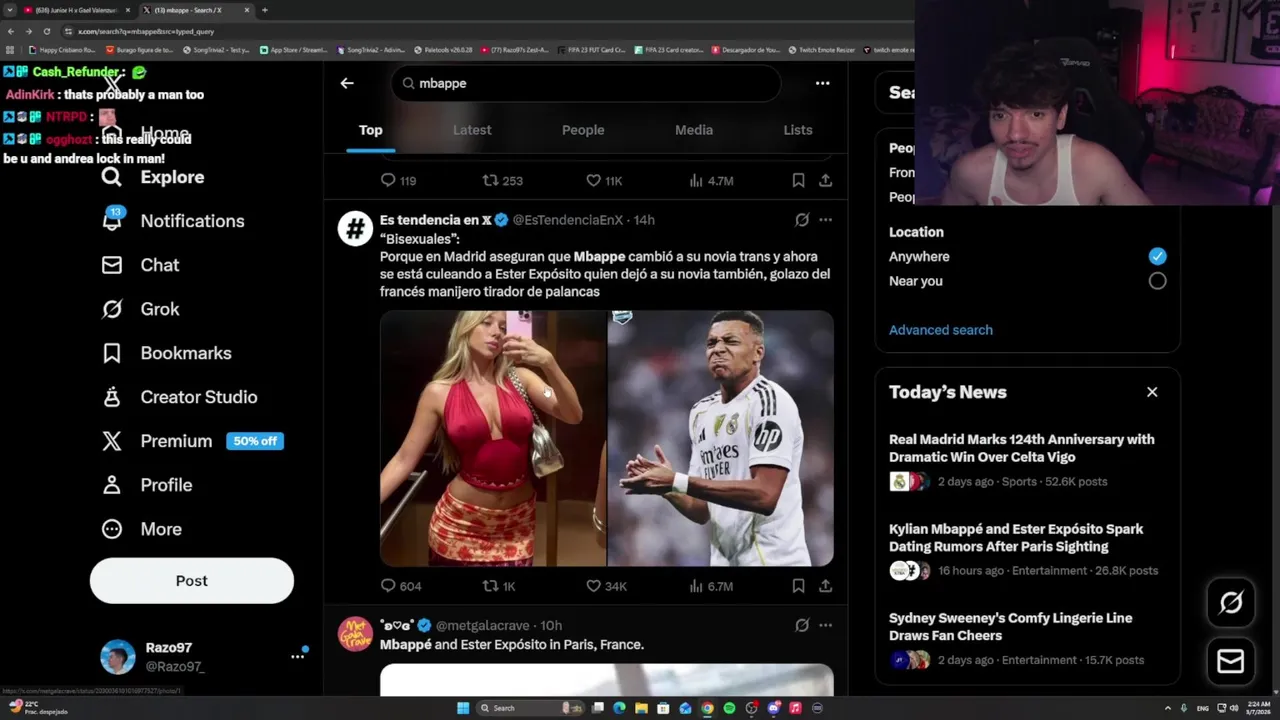
Task: Close the Today's News panel
Action: (x=1152, y=392)
